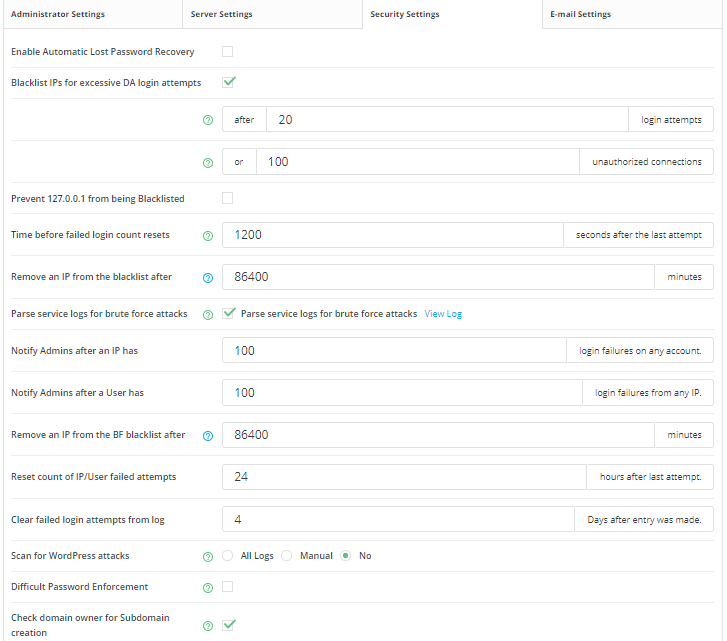
Task: Select the Security Settings tab
Action: pyautogui.click(x=452, y=14)
